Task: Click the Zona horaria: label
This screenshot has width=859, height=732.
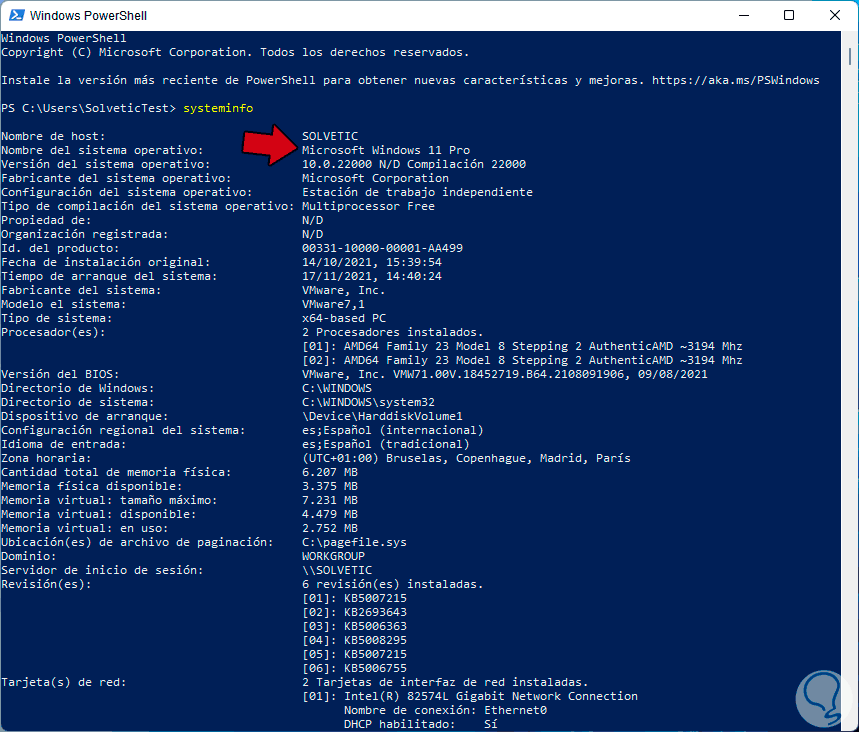Action: [x=46, y=458]
